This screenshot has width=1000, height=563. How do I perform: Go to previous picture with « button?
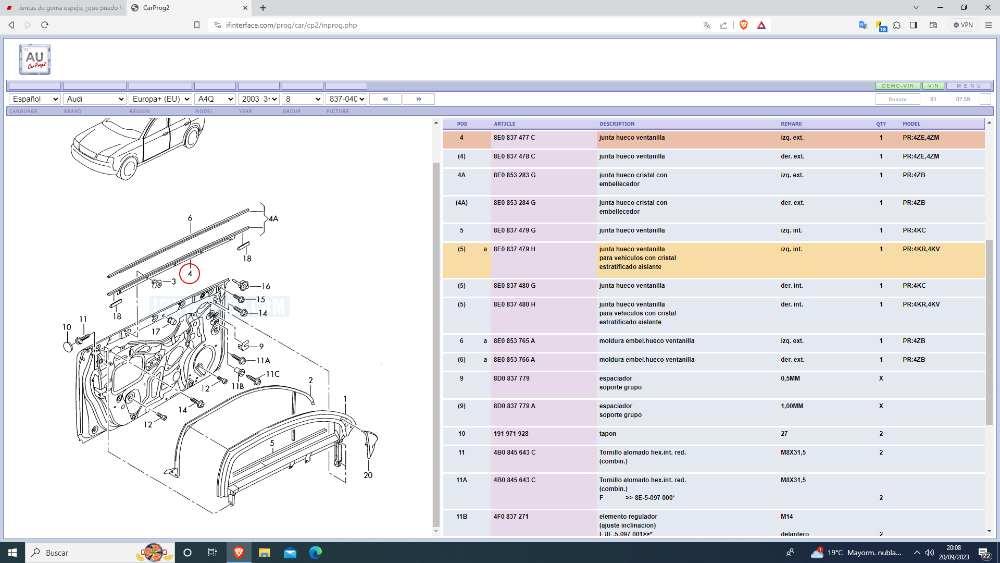(385, 99)
